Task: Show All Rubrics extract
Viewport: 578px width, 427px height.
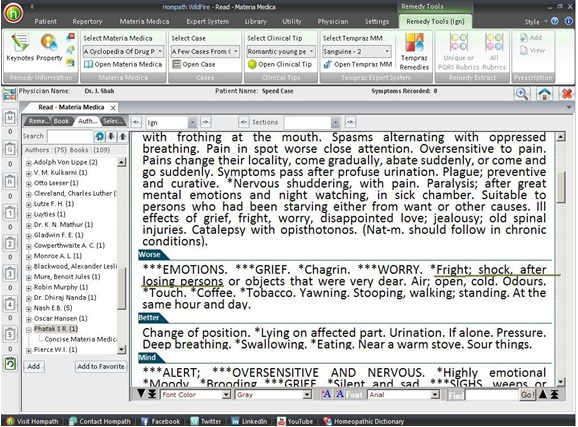Action: pyautogui.click(x=494, y=52)
